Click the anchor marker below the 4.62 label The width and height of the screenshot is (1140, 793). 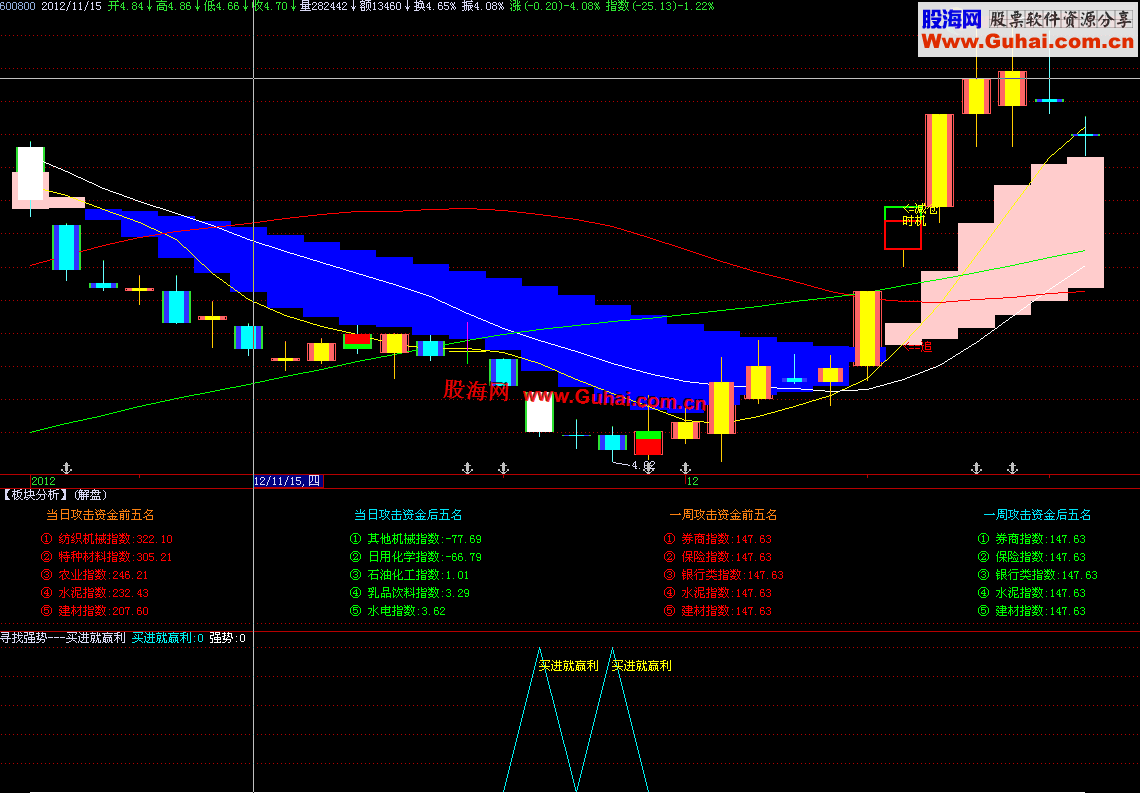point(649,468)
